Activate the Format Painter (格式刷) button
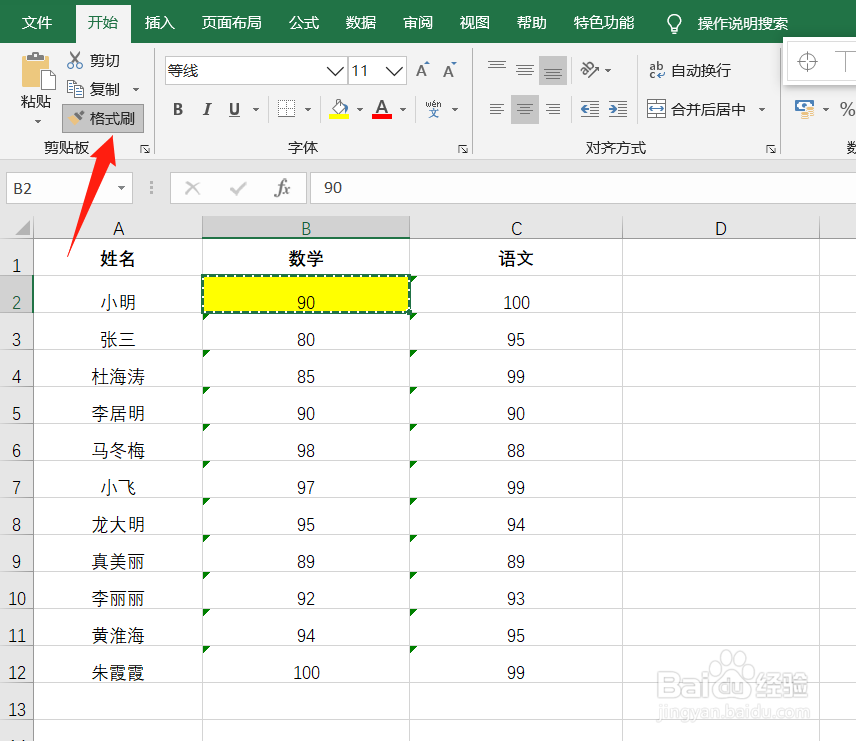856x741 pixels. click(103, 118)
